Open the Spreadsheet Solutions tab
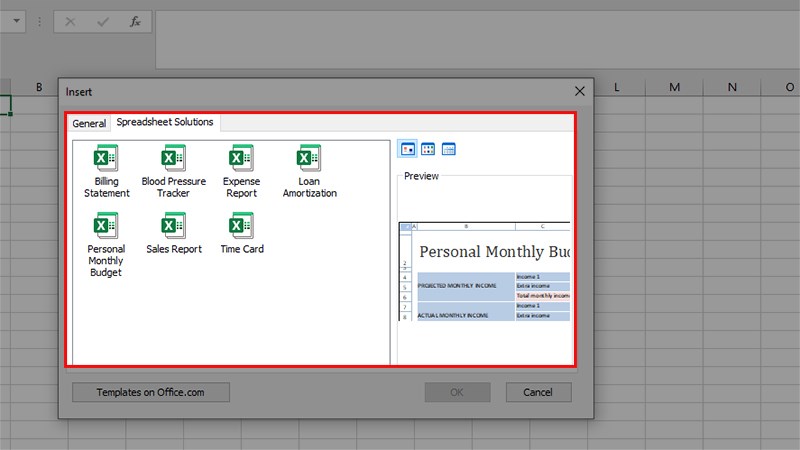Screen dimensions: 800x450 click(165, 122)
